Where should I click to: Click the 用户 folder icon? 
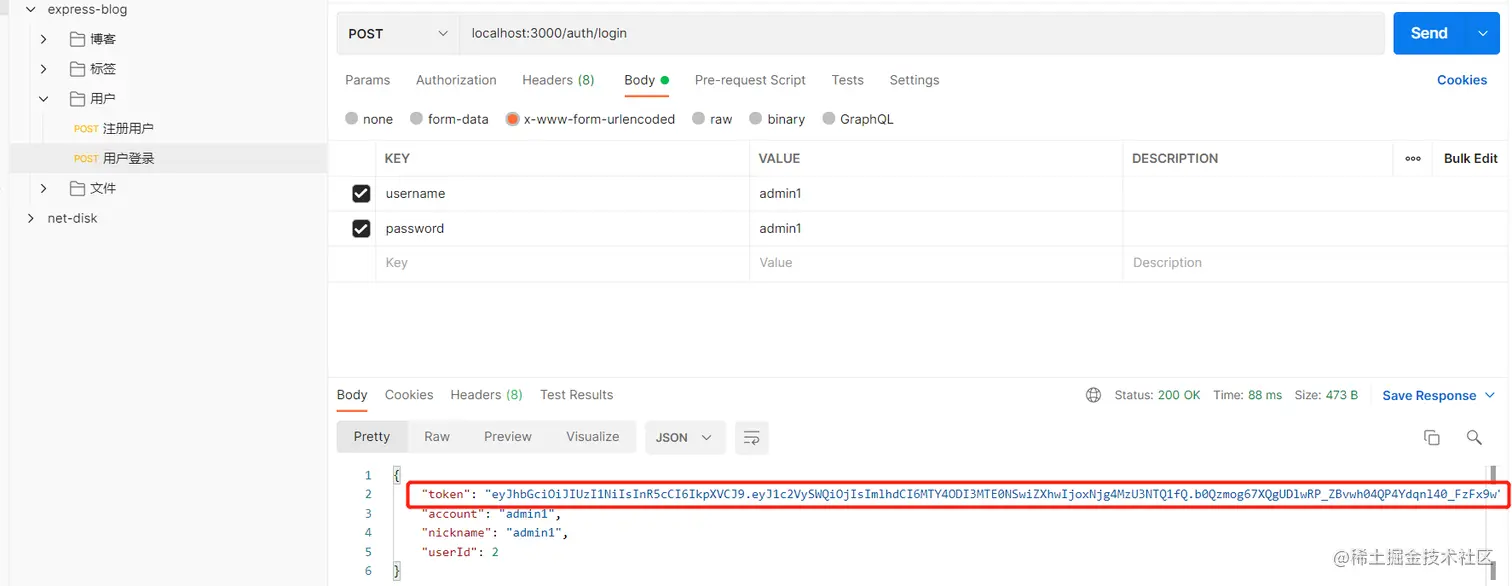click(x=77, y=99)
